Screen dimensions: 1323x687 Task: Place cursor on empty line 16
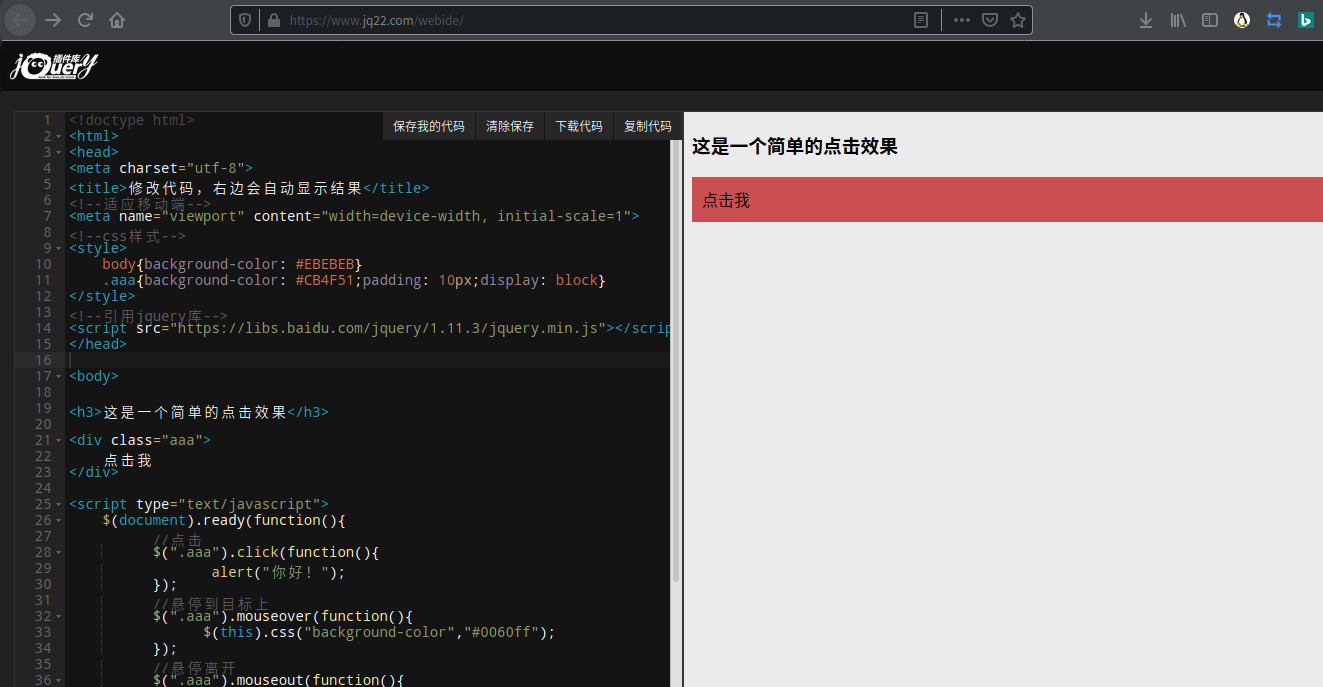click(368, 360)
